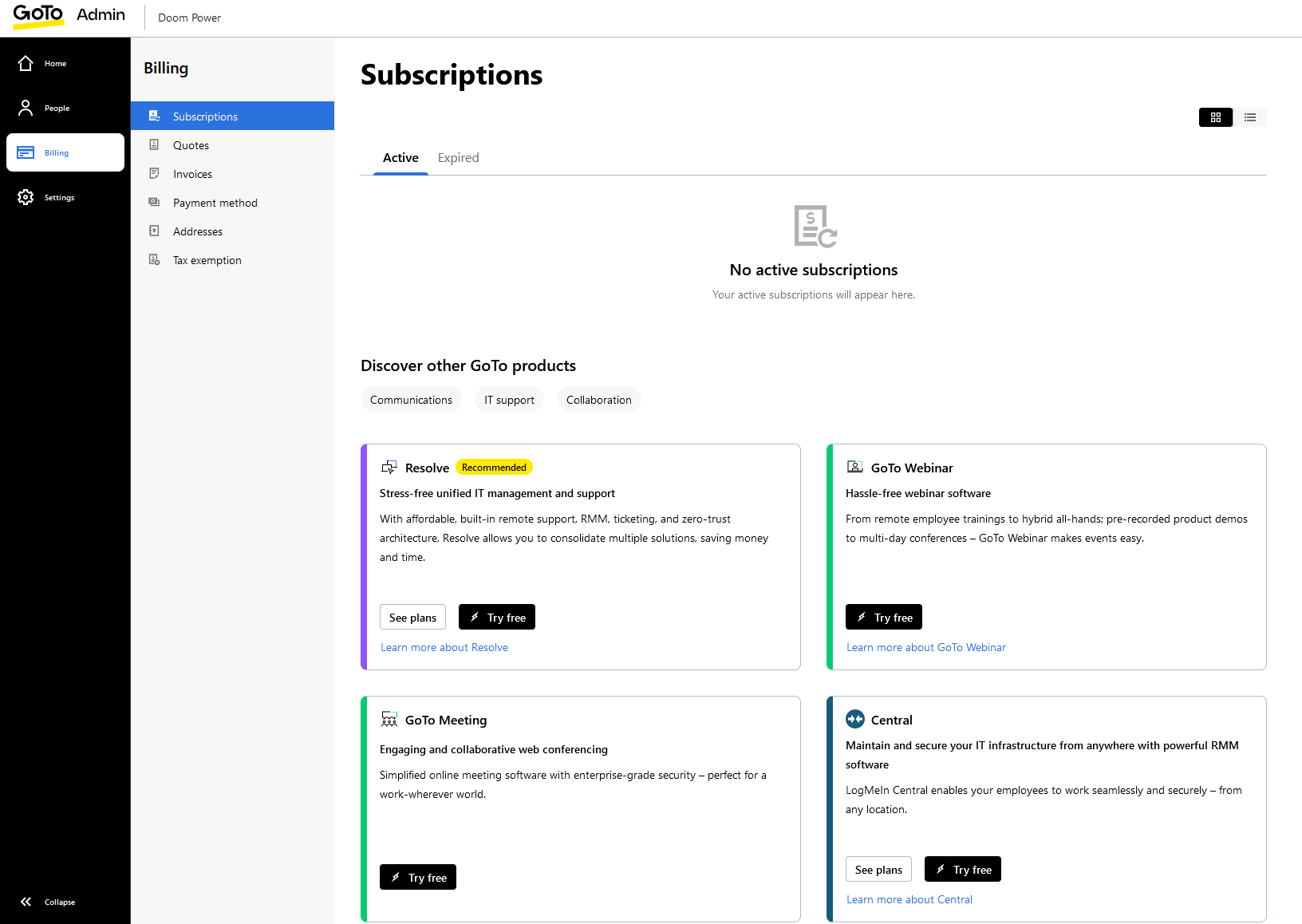Click the Resolve product icon

(x=389, y=467)
